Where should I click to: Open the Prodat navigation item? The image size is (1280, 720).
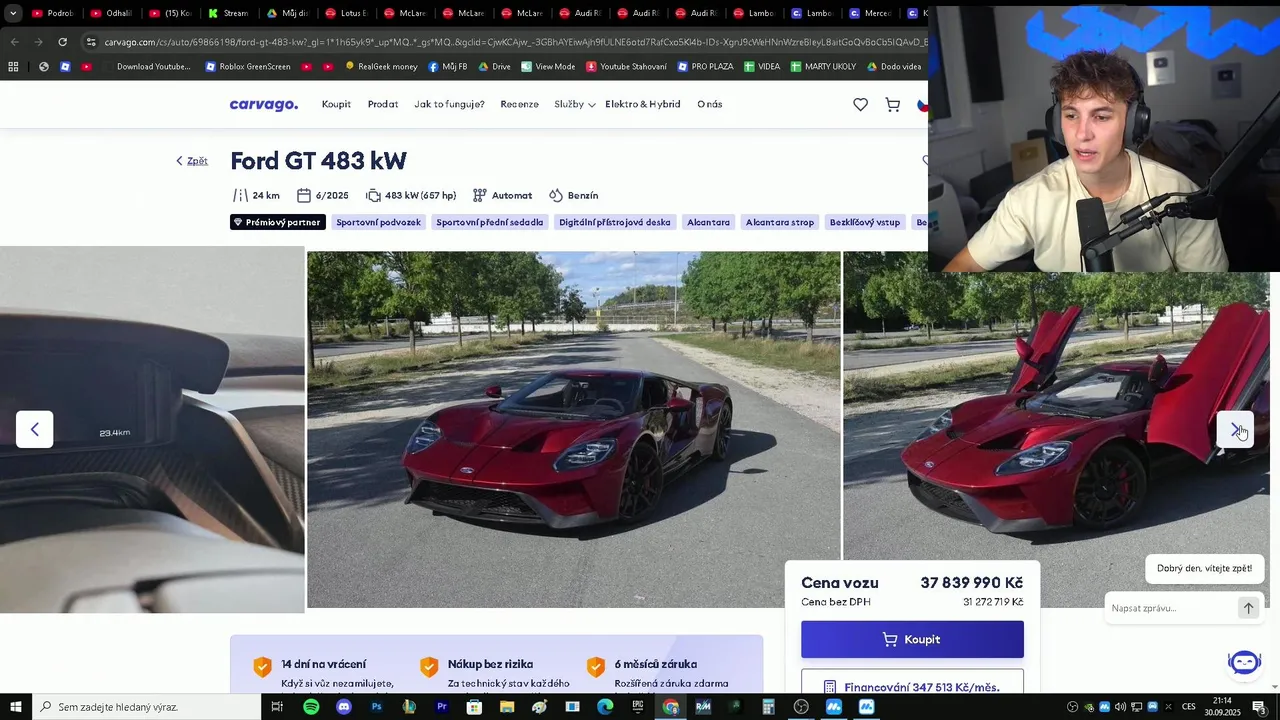click(x=383, y=104)
